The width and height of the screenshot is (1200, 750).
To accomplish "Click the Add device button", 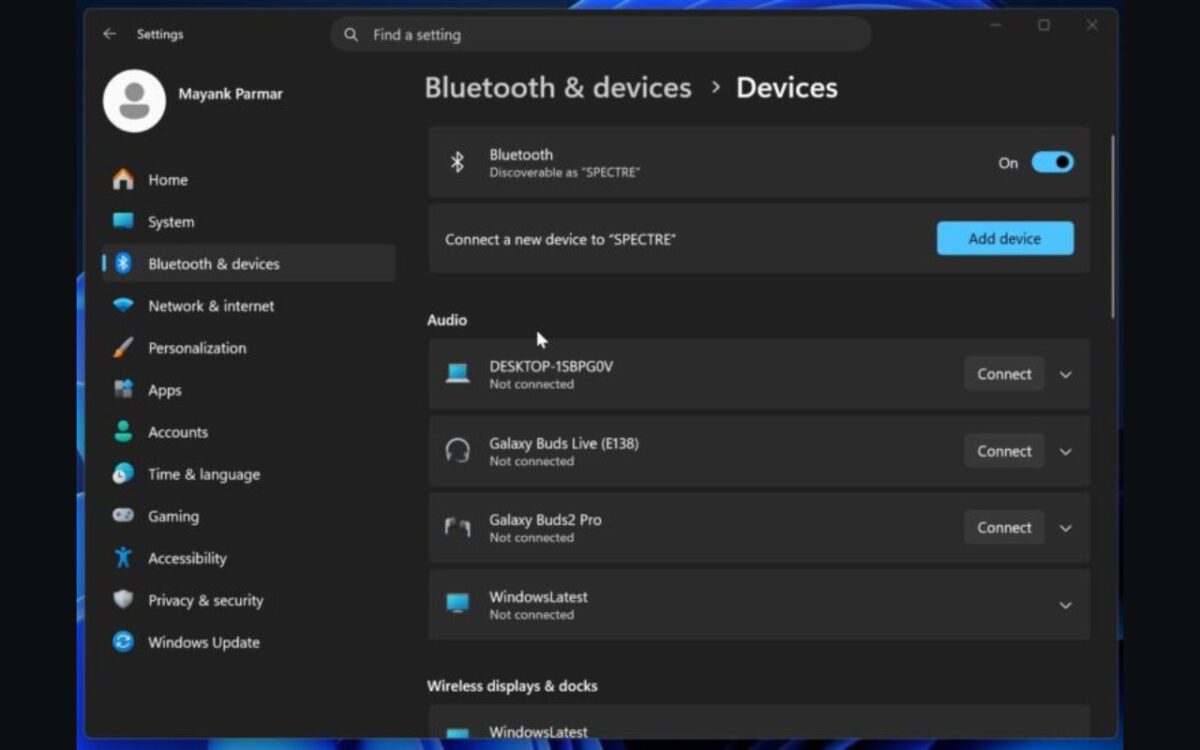I will (1005, 238).
